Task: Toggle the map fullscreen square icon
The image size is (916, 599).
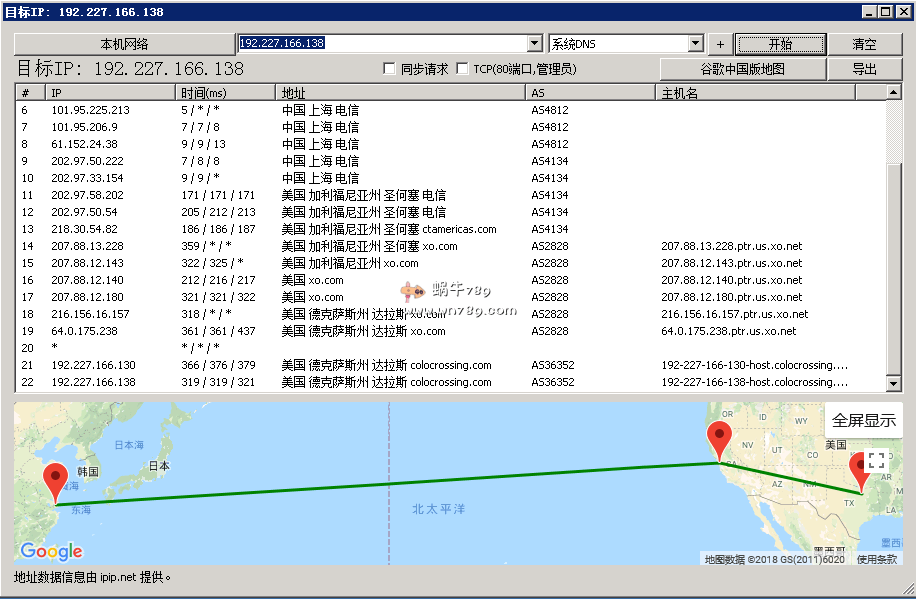Action: click(876, 461)
